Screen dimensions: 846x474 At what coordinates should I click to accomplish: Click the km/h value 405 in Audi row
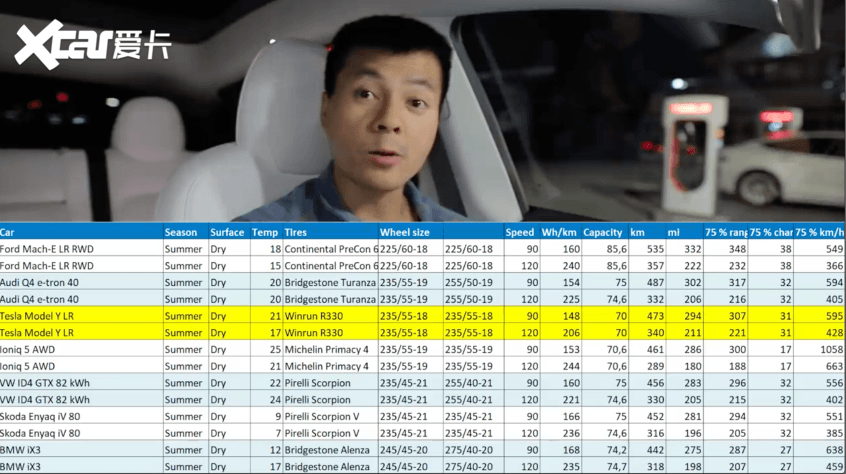click(x=834, y=299)
